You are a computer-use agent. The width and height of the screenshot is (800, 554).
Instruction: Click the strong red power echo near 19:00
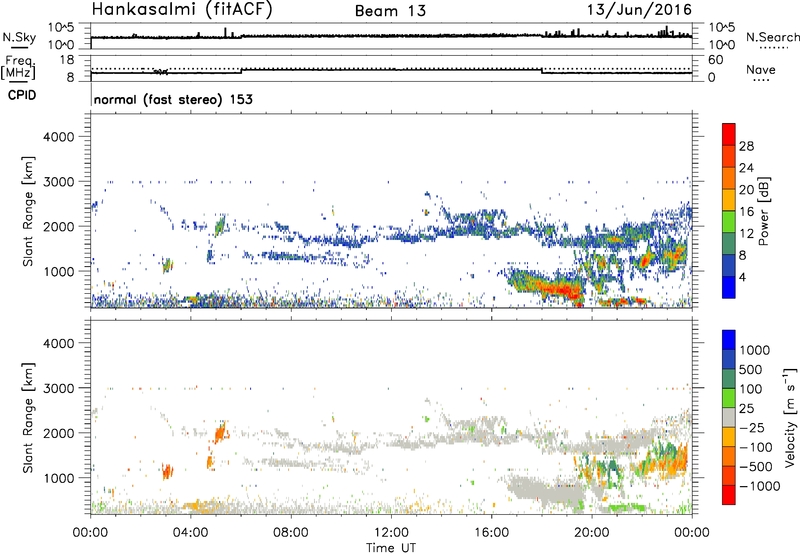559,289
